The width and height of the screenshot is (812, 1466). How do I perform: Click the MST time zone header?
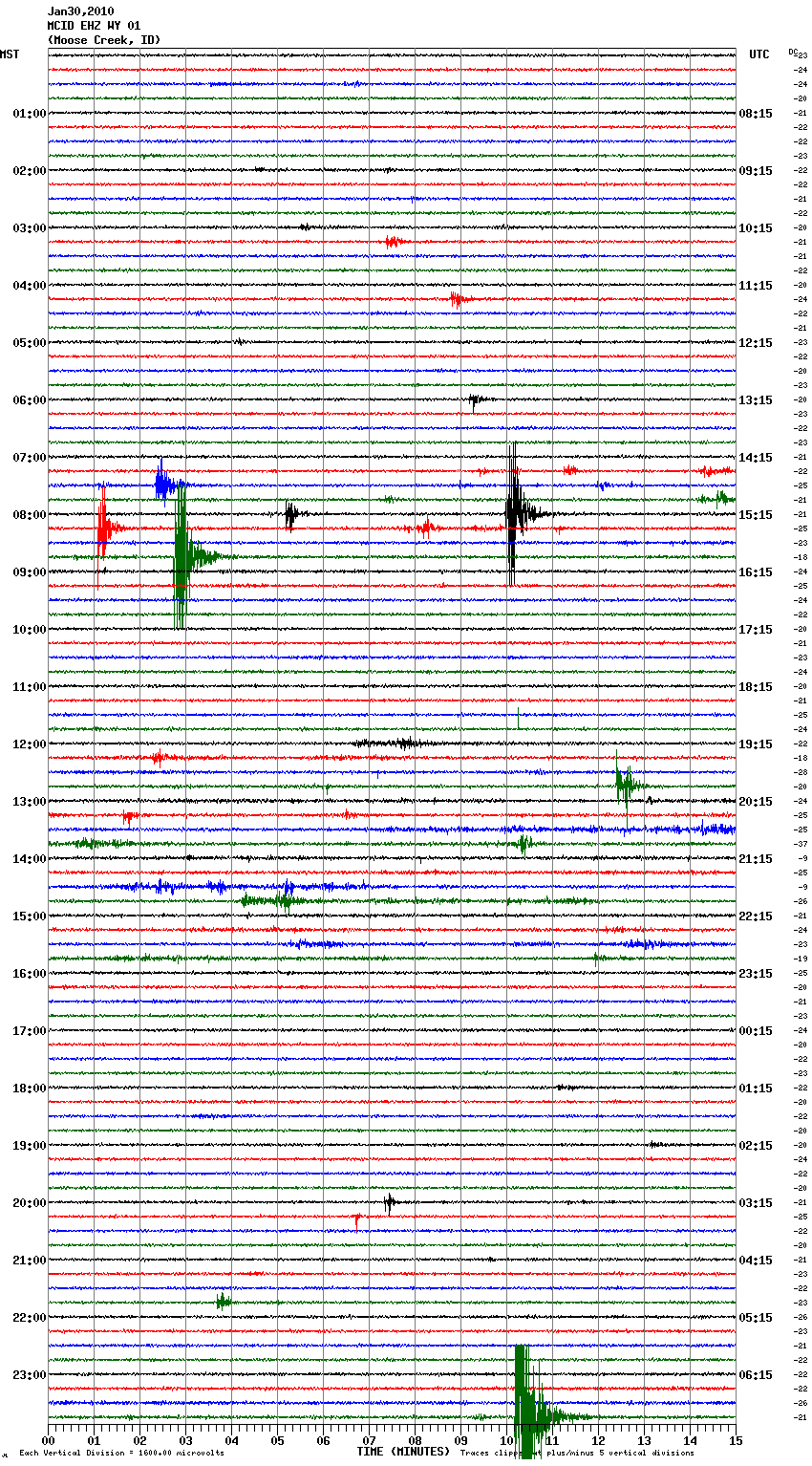click(10, 54)
